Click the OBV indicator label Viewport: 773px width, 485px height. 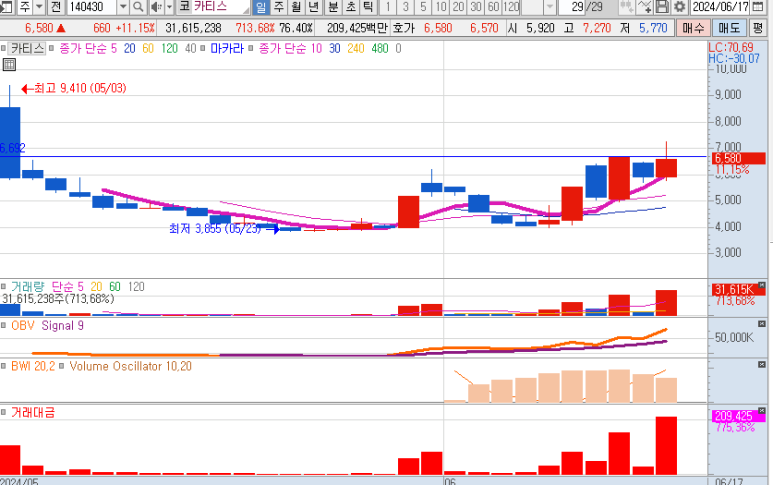click(23, 325)
